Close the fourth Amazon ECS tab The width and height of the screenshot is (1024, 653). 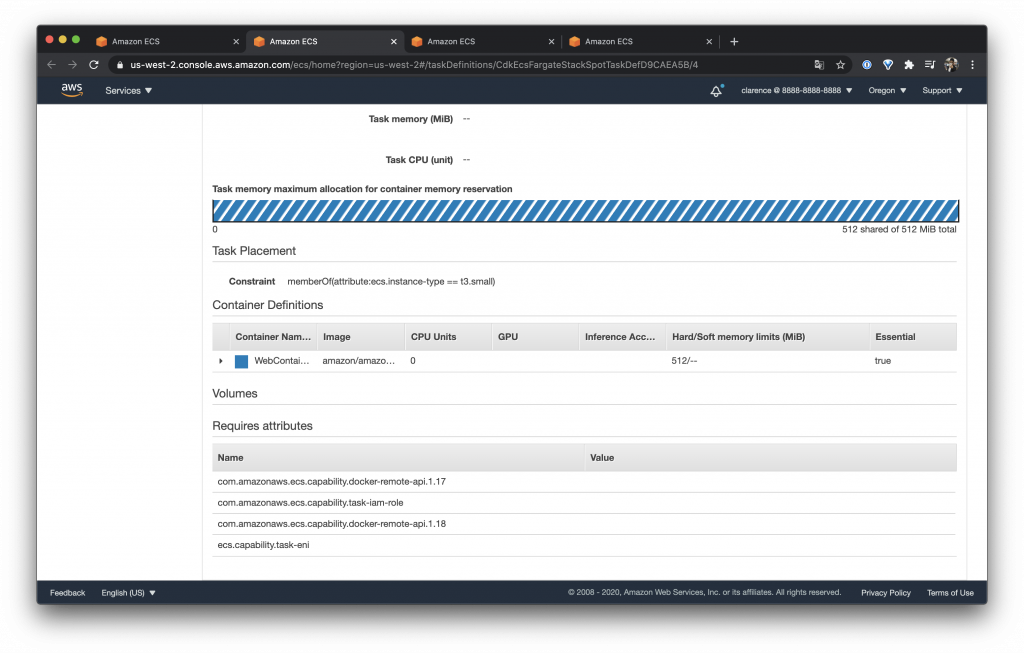pyautogui.click(x=709, y=41)
